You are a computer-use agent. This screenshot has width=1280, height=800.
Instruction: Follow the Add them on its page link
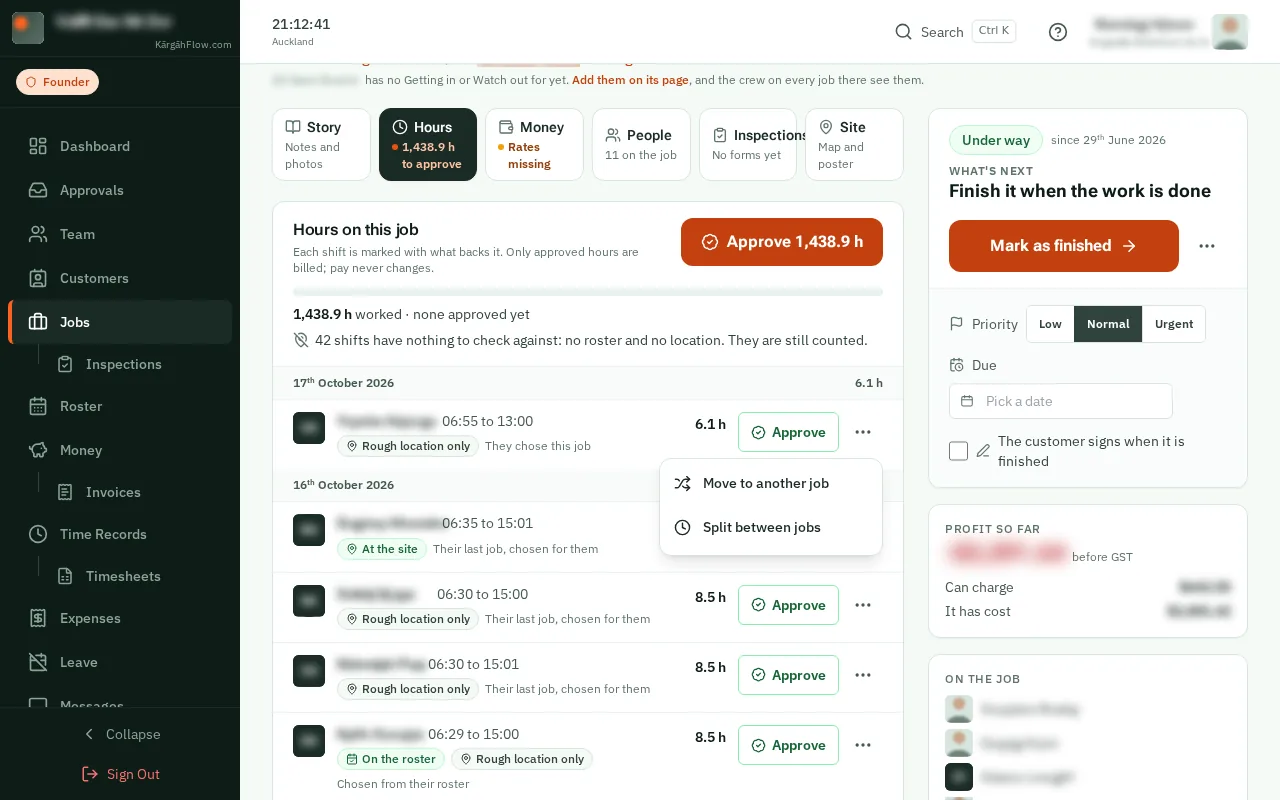tap(630, 80)
